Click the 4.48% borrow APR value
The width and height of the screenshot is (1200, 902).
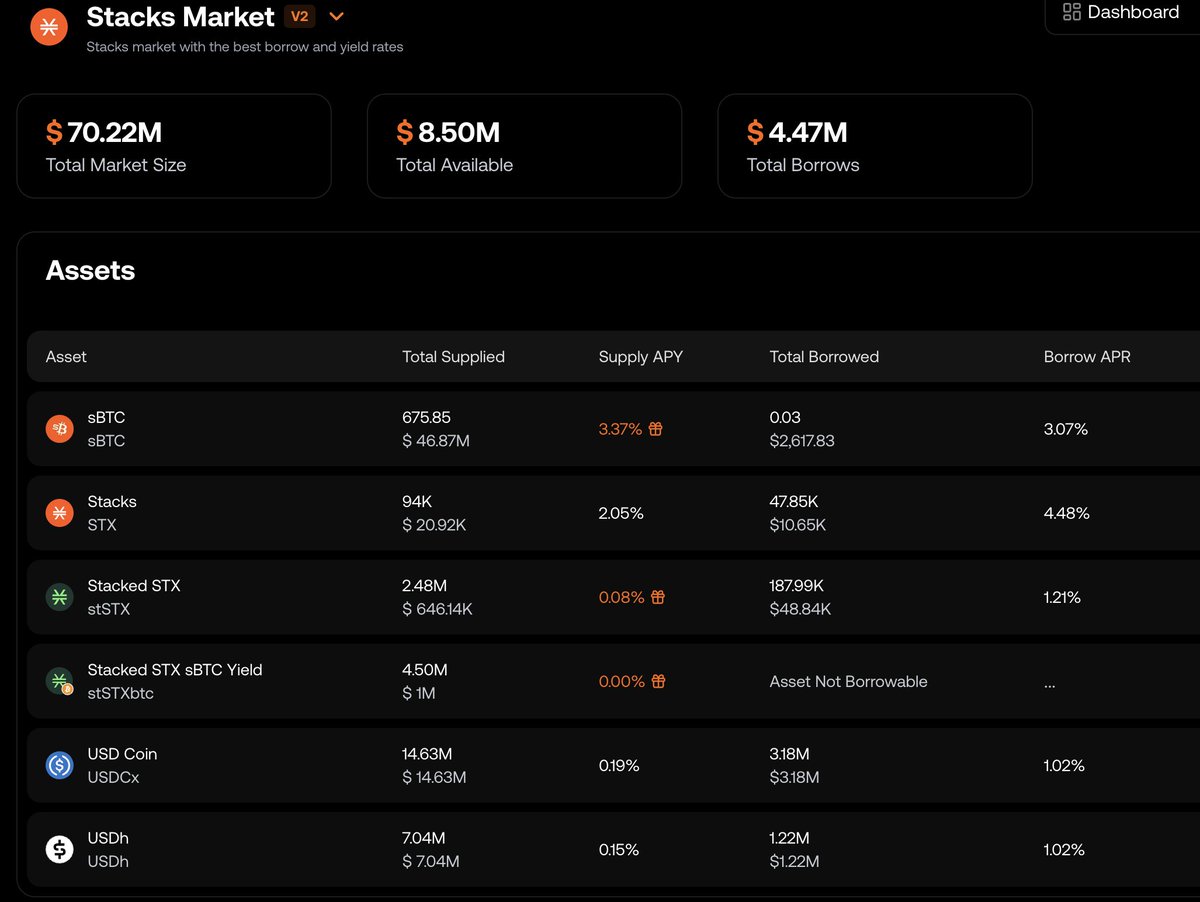[1067, 513]
